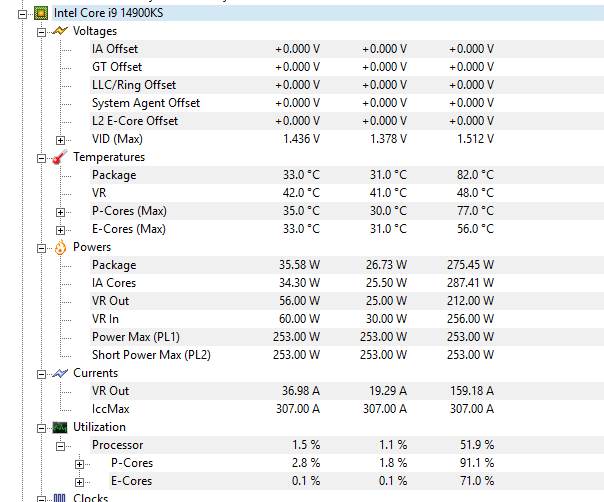Collapse the Currents section
The height and width of the screenshot is (502, 604).
coord(41,374)
